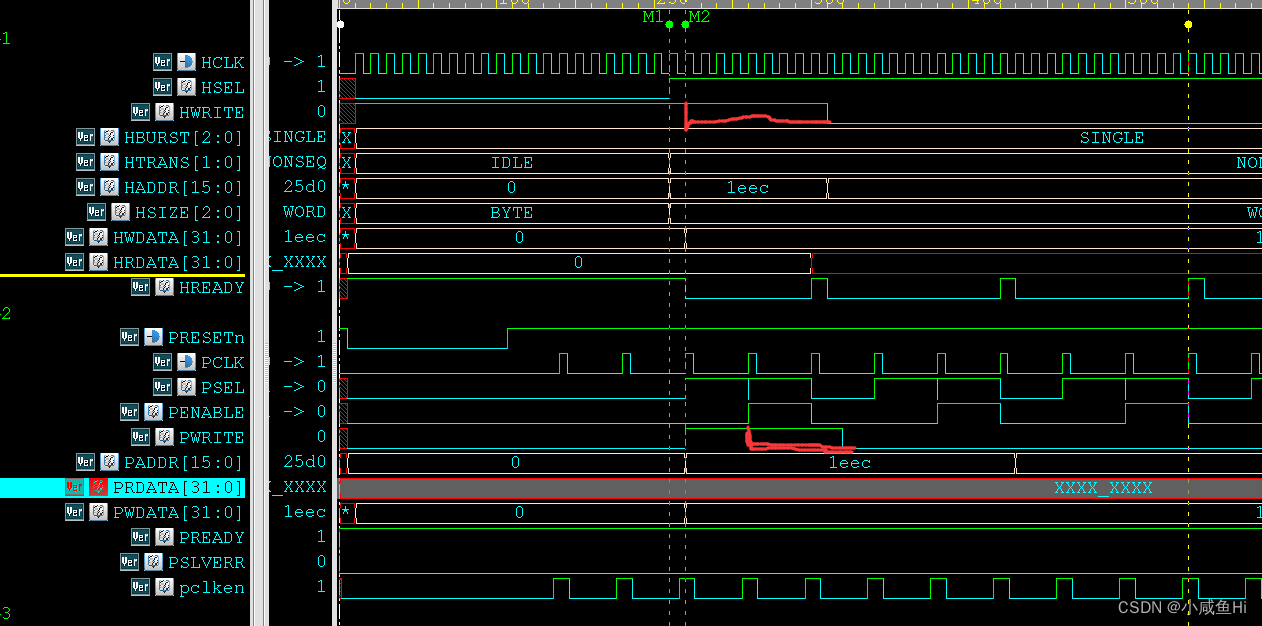
Task: Click the M1 marker label
Action: click(651, 16)
